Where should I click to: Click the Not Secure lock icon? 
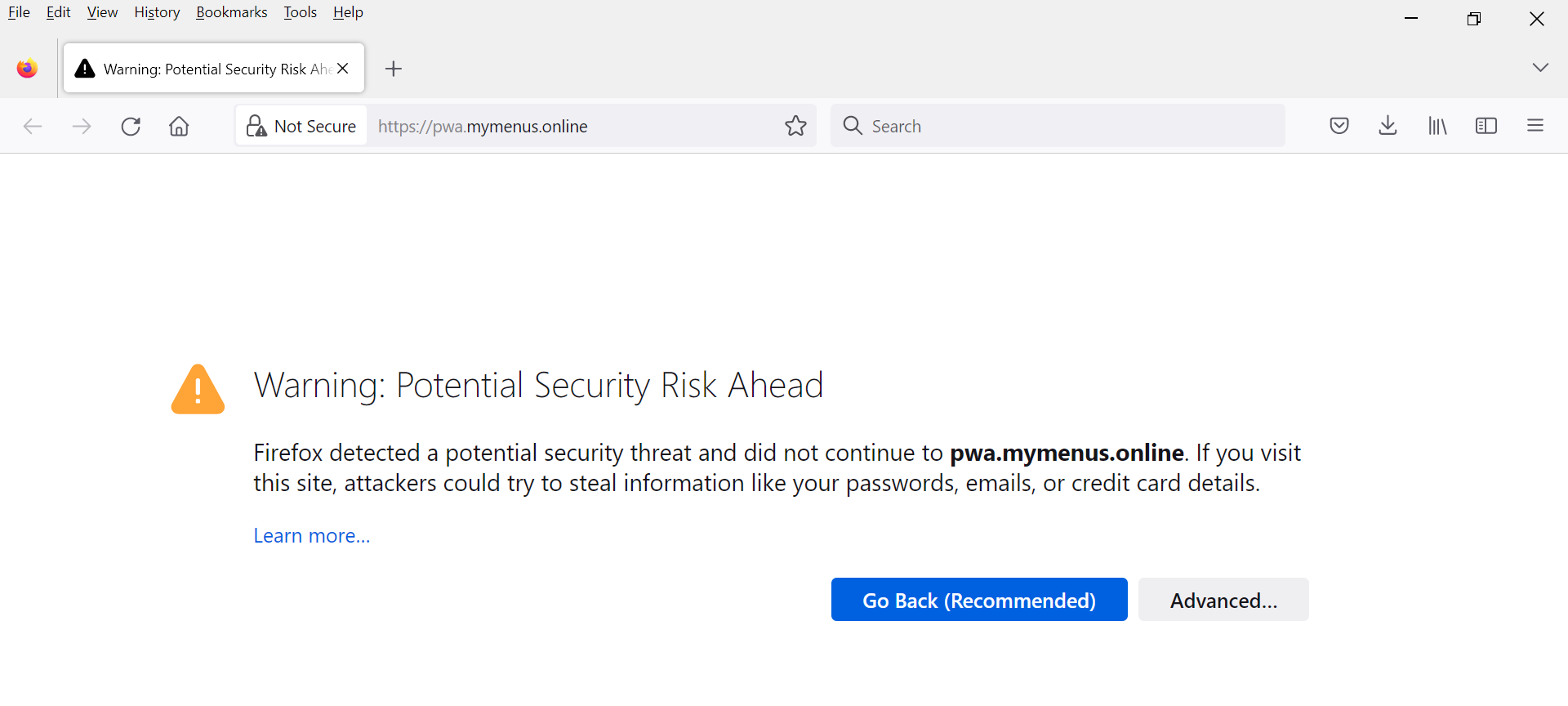256,126
